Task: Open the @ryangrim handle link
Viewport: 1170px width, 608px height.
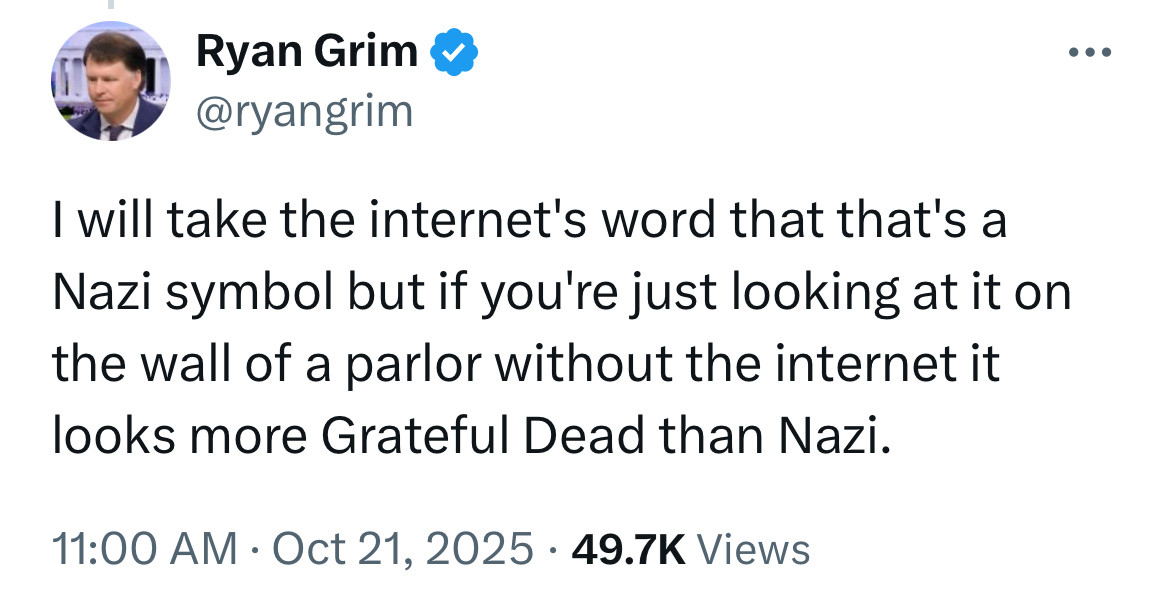Action: pyautogui.click(x=304, y=111)
